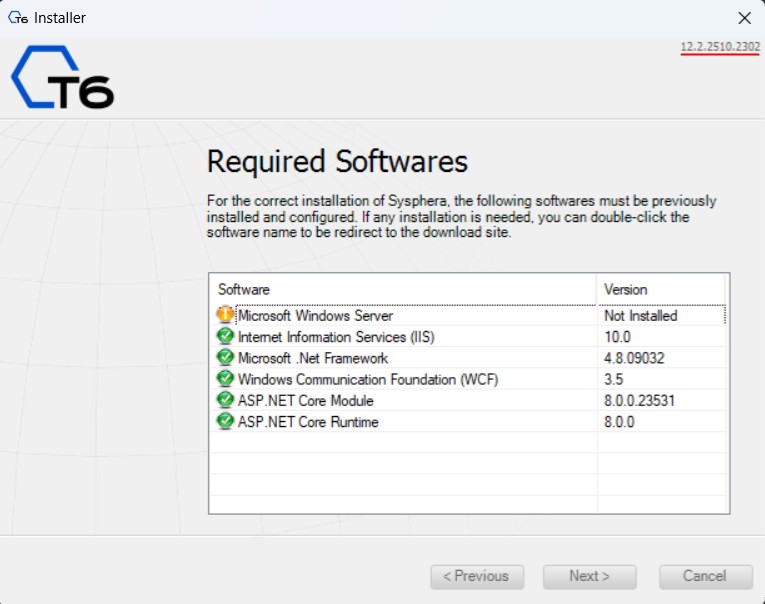
Task: Click the version value 8.0.0.23531
Action: tap(639, 401)
